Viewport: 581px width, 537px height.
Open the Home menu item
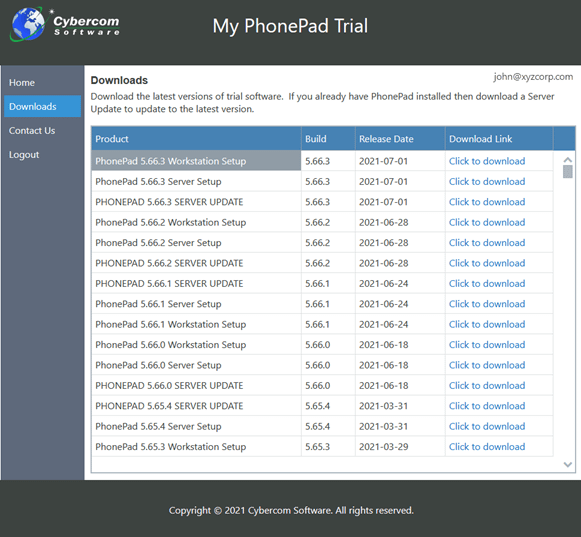click(22, 83)
